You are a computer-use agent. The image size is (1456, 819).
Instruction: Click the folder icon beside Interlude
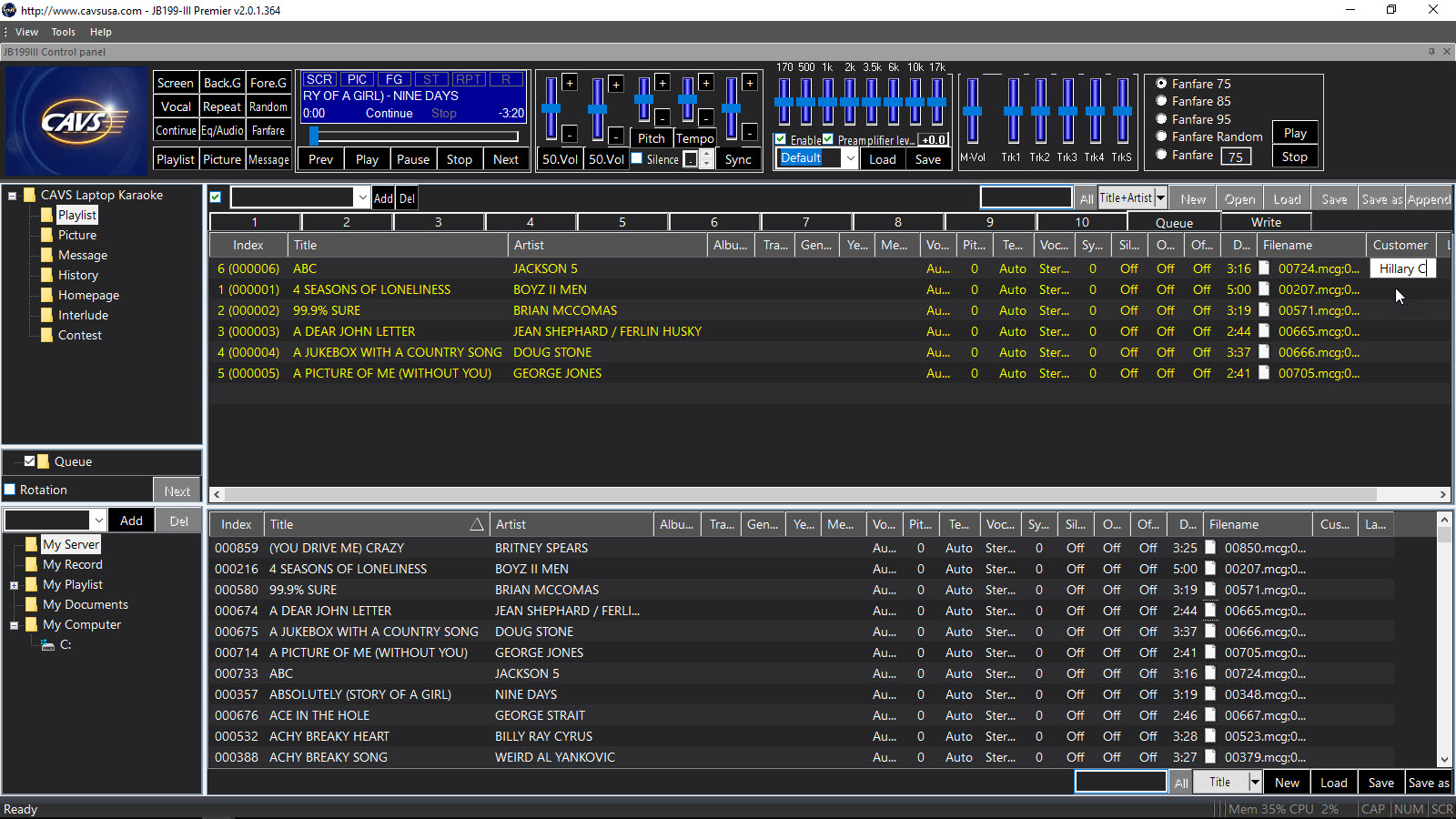pyautogui.click(x=47, y=315)
